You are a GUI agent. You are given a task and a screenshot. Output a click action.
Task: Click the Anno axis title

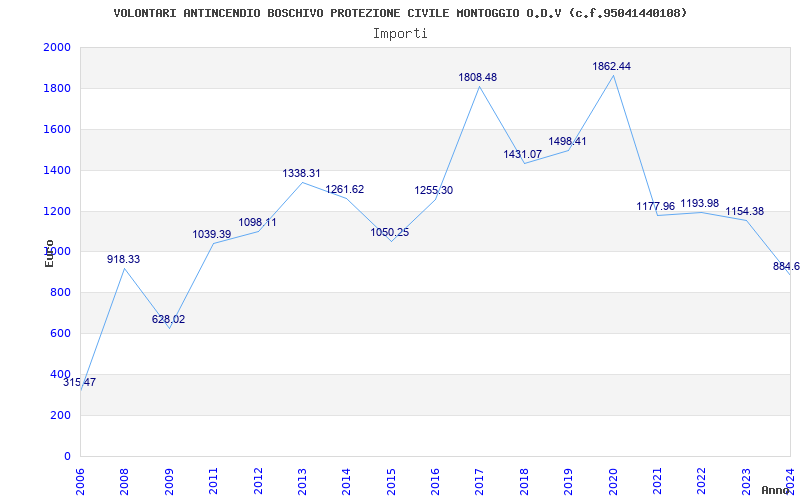pyautogui.click(x=776, y=490)
